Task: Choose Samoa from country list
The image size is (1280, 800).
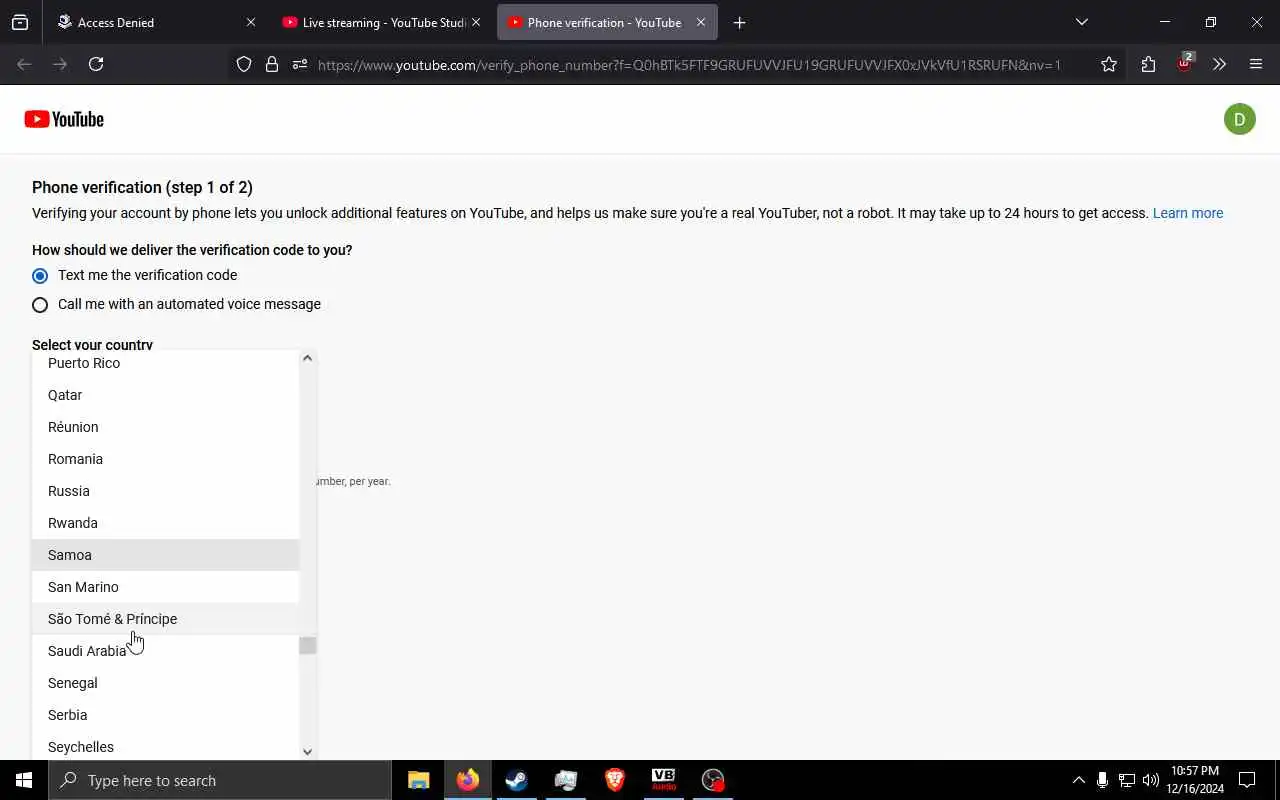Action: coord(166,555)
